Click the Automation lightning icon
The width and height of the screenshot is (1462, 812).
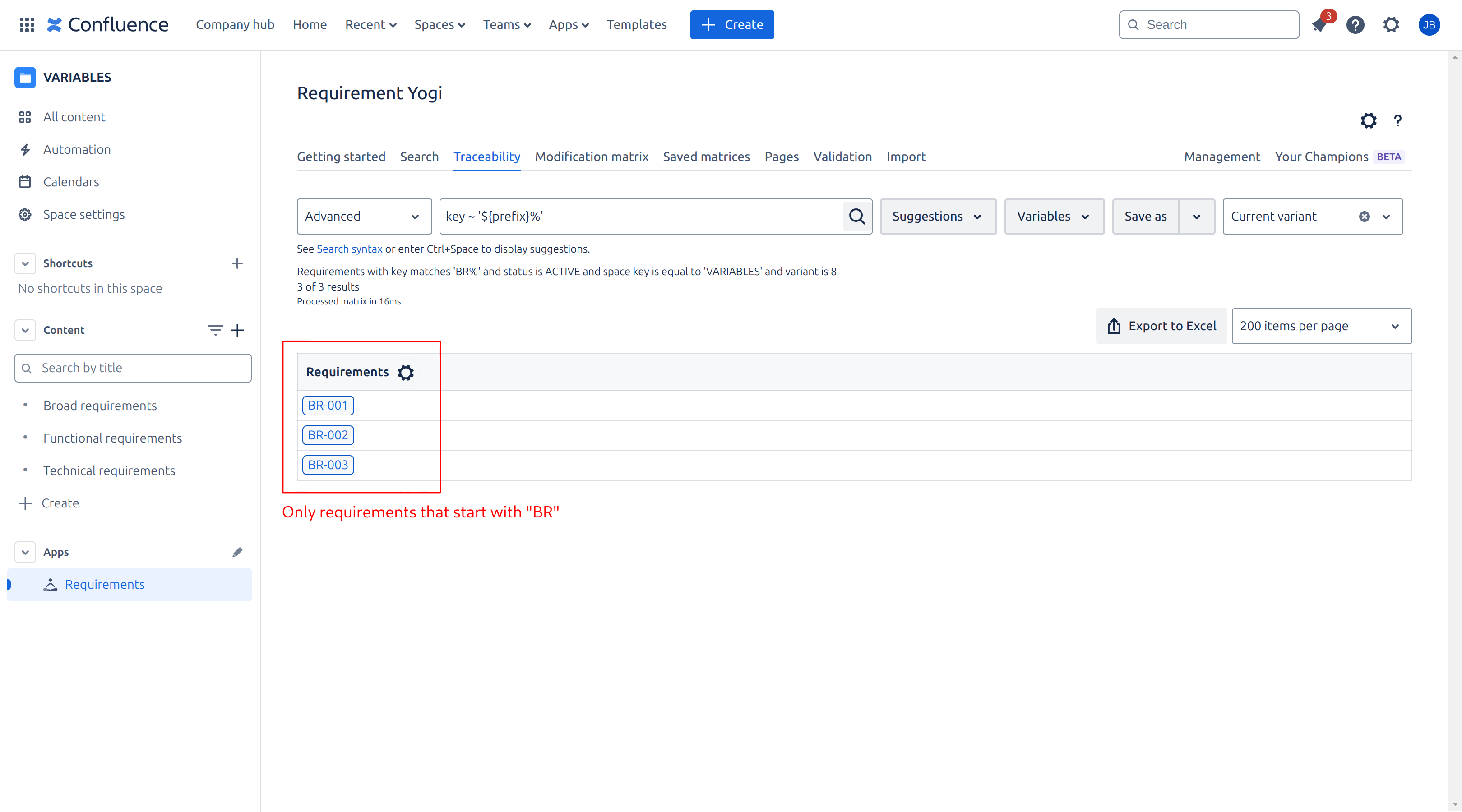[x=25, y=149]
